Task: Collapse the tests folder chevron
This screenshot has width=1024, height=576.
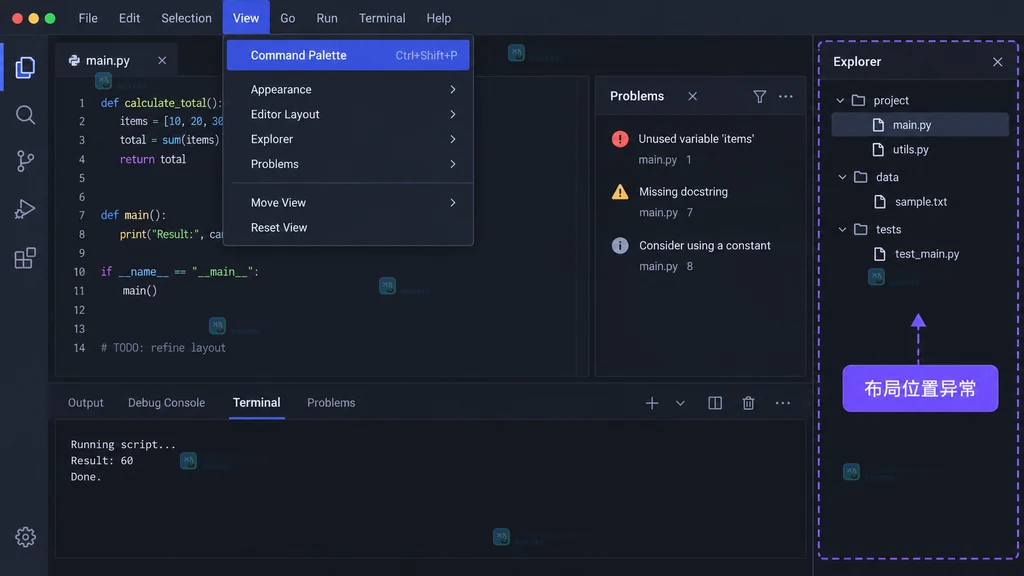Action: coord(842,229)
